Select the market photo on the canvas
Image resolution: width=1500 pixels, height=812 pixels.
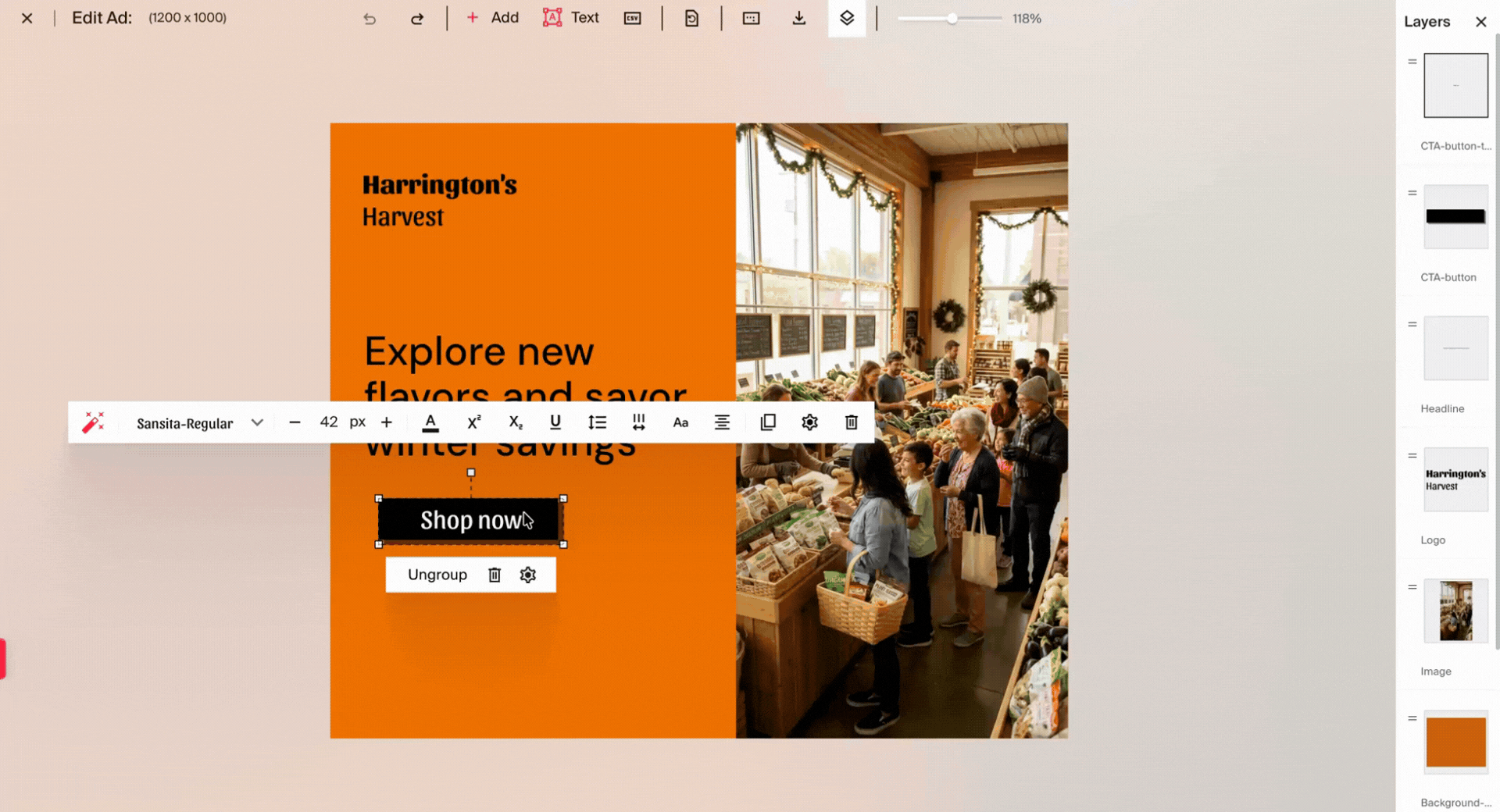coord(902,430)
